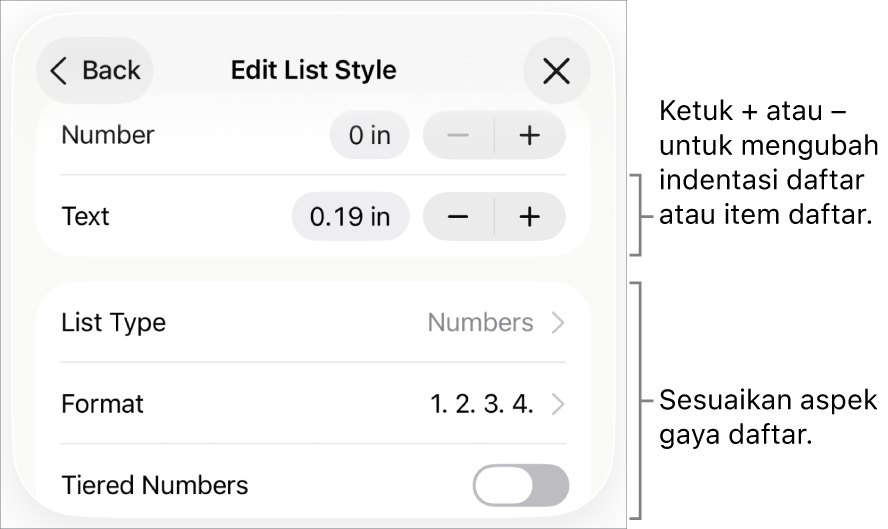Increase the Number indent with plus
Image resolution: width=888 pixels, height=529 pixels.
[530, 136]
